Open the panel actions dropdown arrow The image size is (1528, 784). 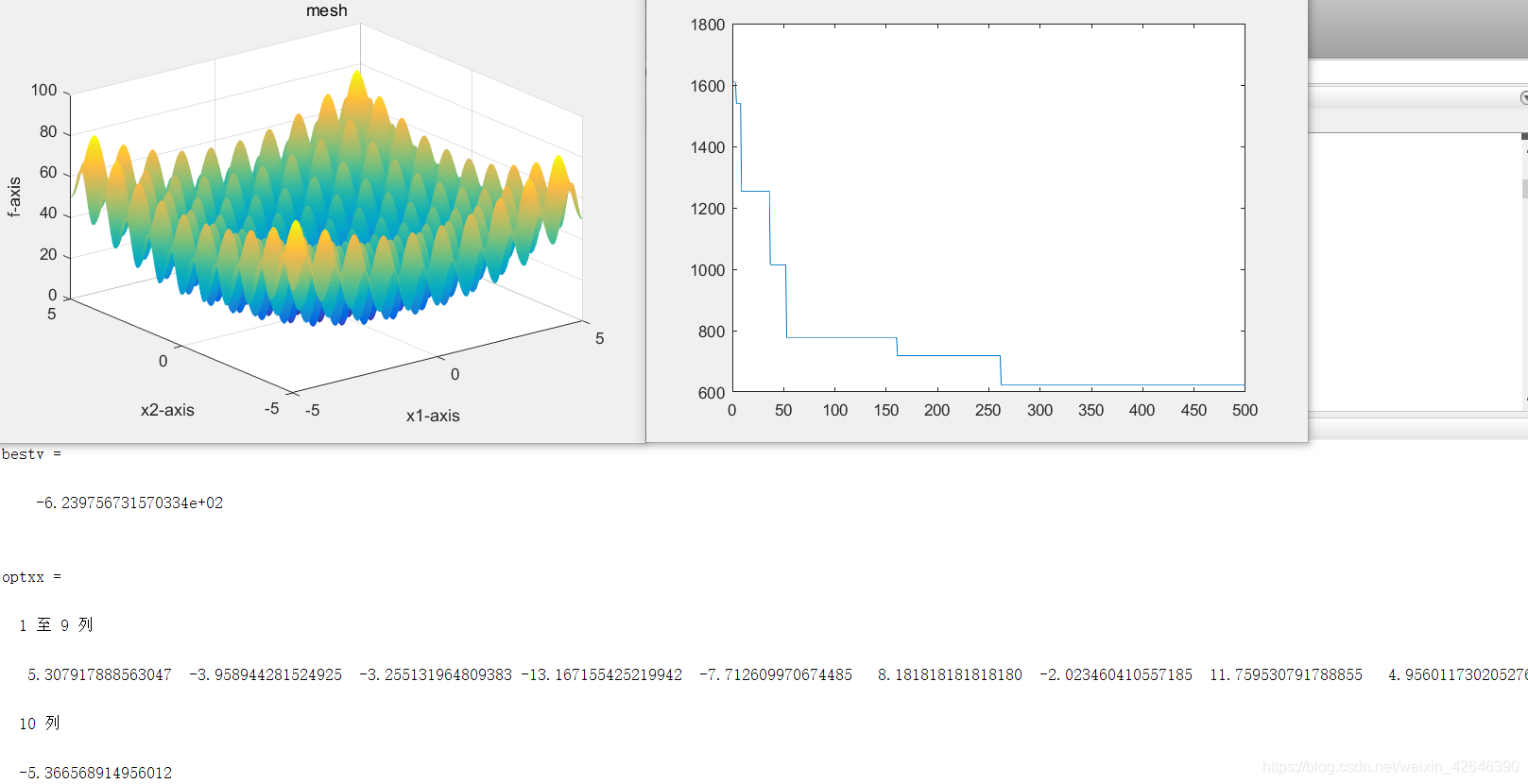(1523, 97)
